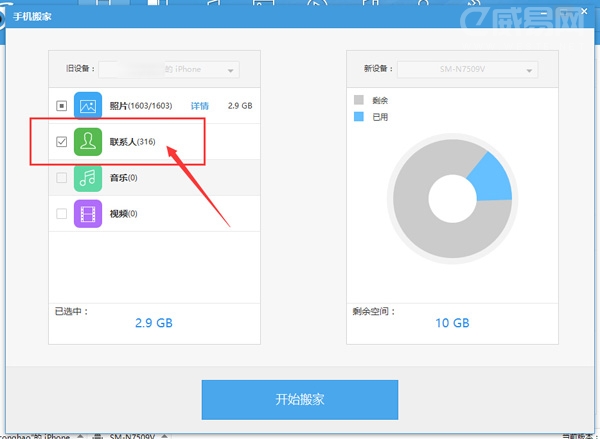Viewport: 600px width, 439px height.
Task: Click the purple Video (视频) film icon
Action: tap(88, 214)
